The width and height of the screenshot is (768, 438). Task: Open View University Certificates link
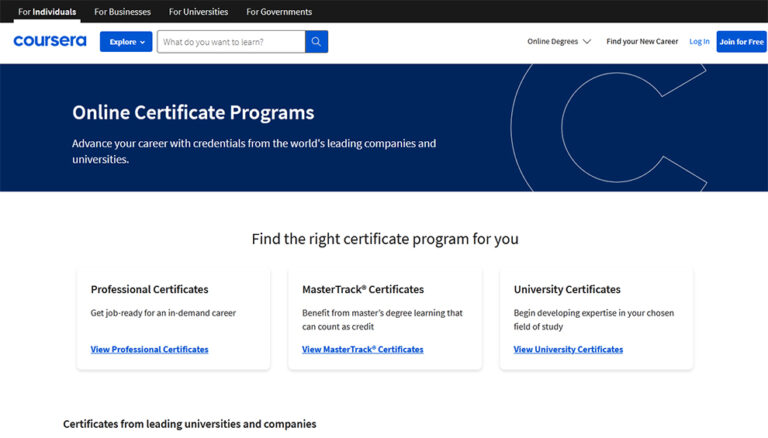[x=568, y=349]
